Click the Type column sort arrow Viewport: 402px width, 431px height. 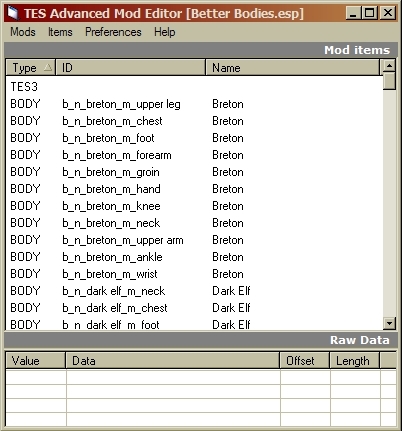pyautogui.click(x=48, y=68)
